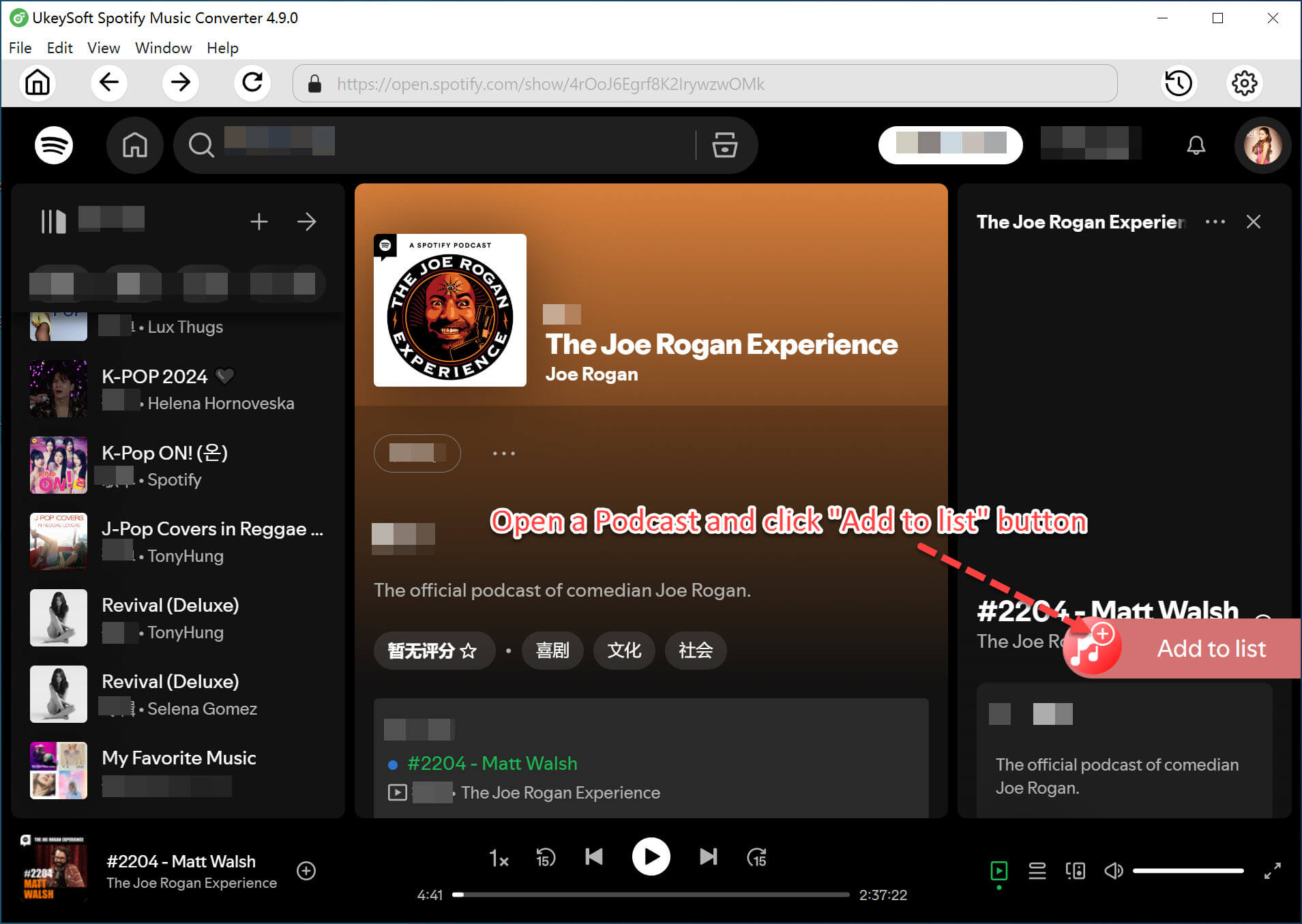The width and height of the screenshot is (1302, 924).
Task: Open more options in Now Playing panel
Action: (1215, 222)
